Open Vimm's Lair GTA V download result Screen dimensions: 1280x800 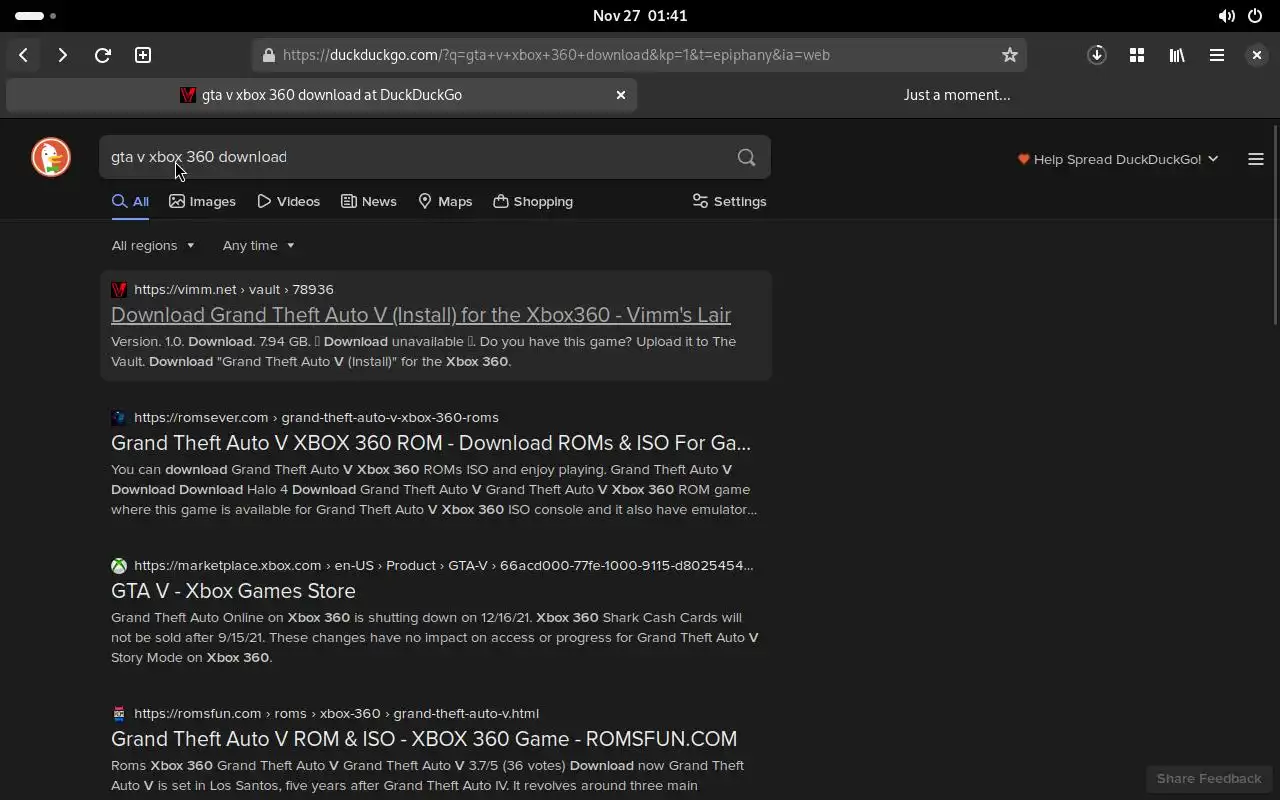pyautogui.click(x=421, y=315)
